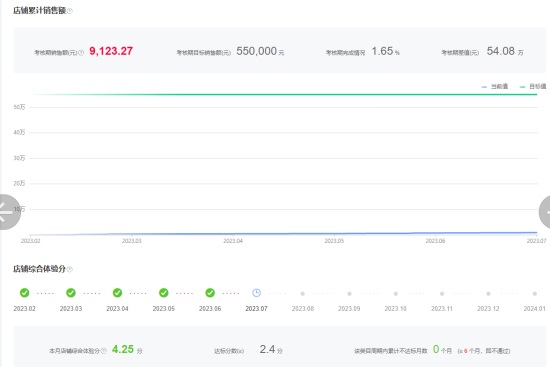Viewport: 550px width, 367px height.
Task: Click the 2023.03 x-axis label under chart
Action: 132,241
